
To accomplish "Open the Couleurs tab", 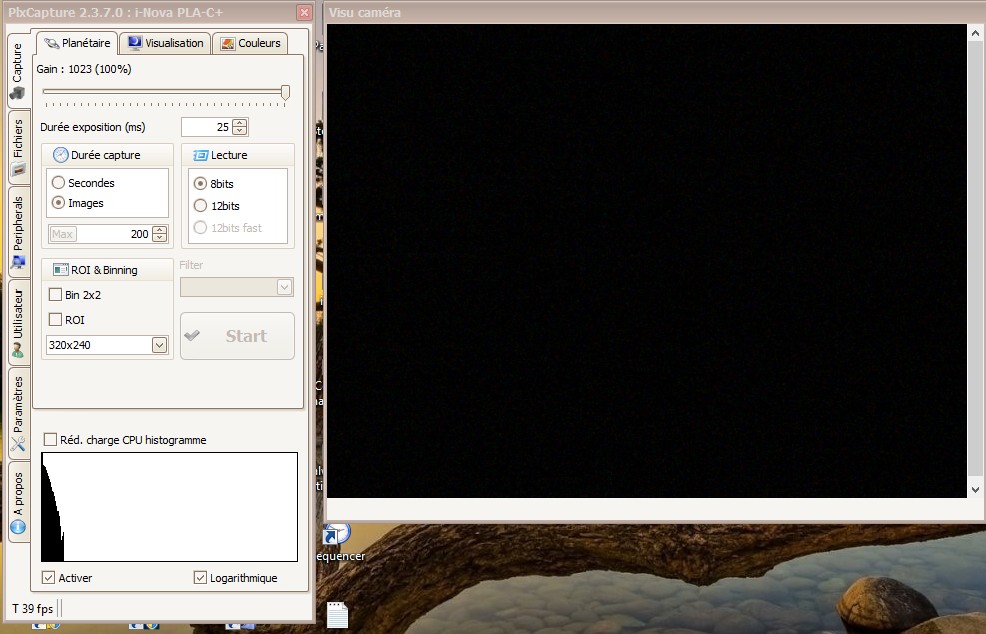I will (250, 43).
